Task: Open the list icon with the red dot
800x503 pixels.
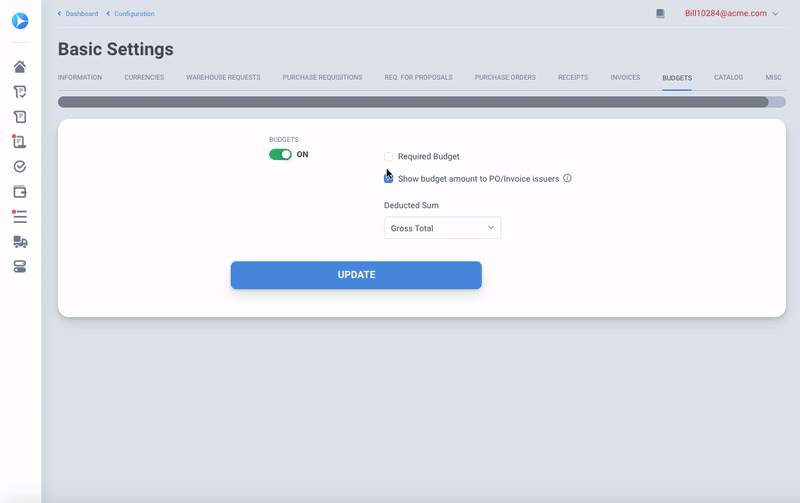Action: point(19,216)
